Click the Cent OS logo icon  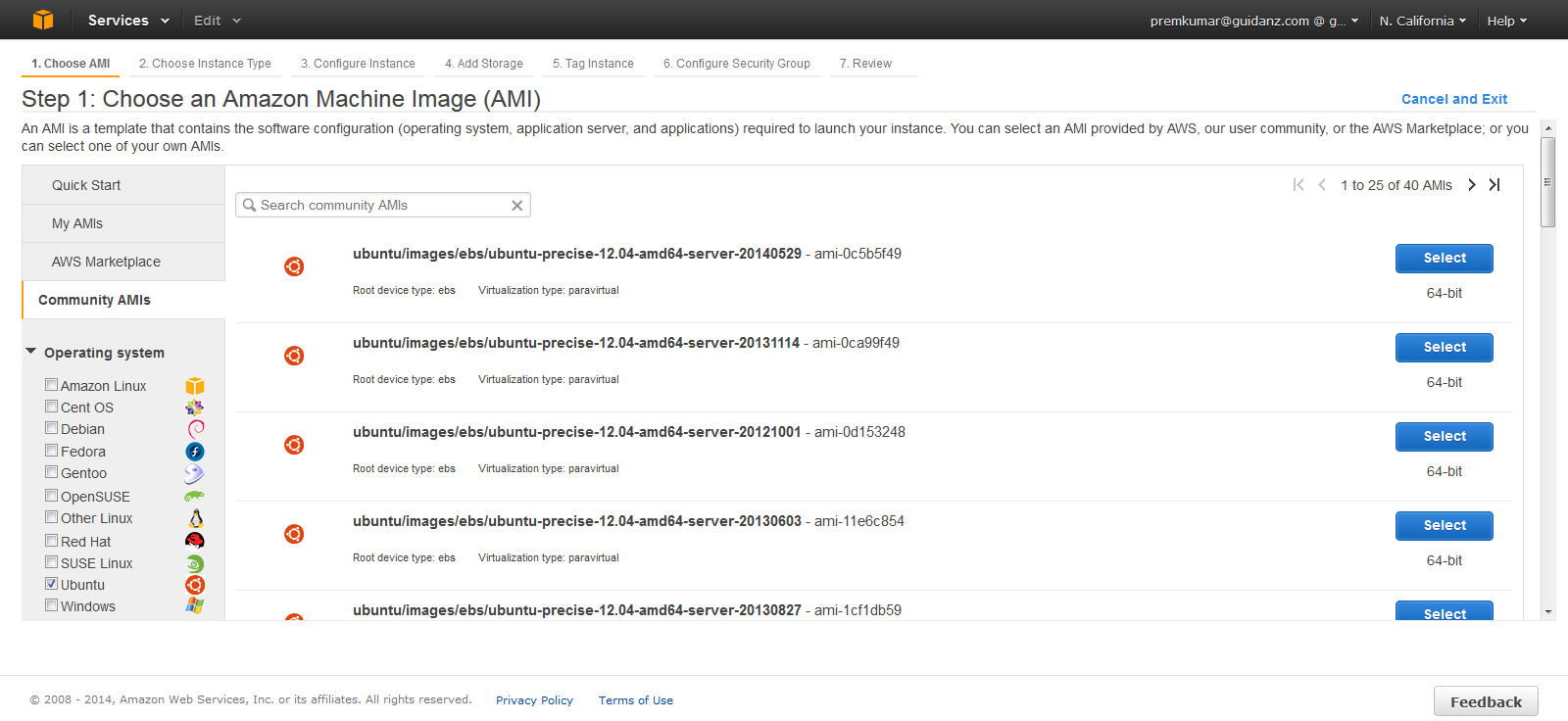195,408
